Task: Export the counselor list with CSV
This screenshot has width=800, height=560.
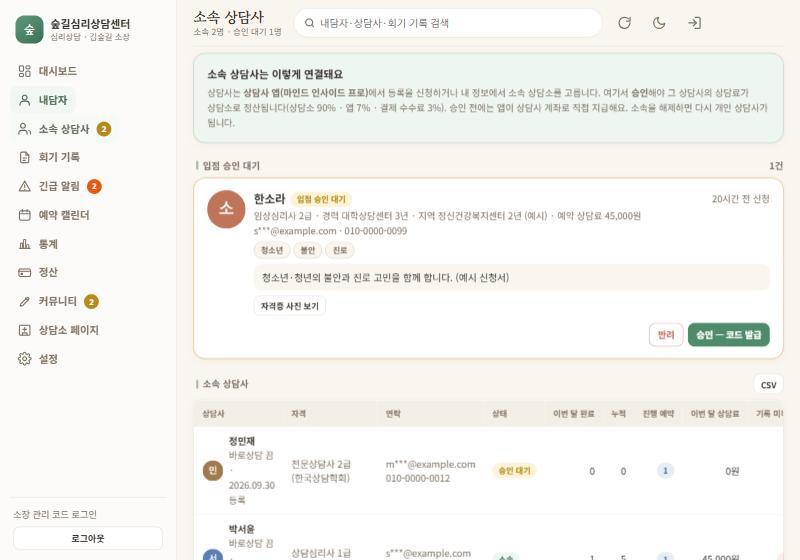Action: click(x=768, y=385)
